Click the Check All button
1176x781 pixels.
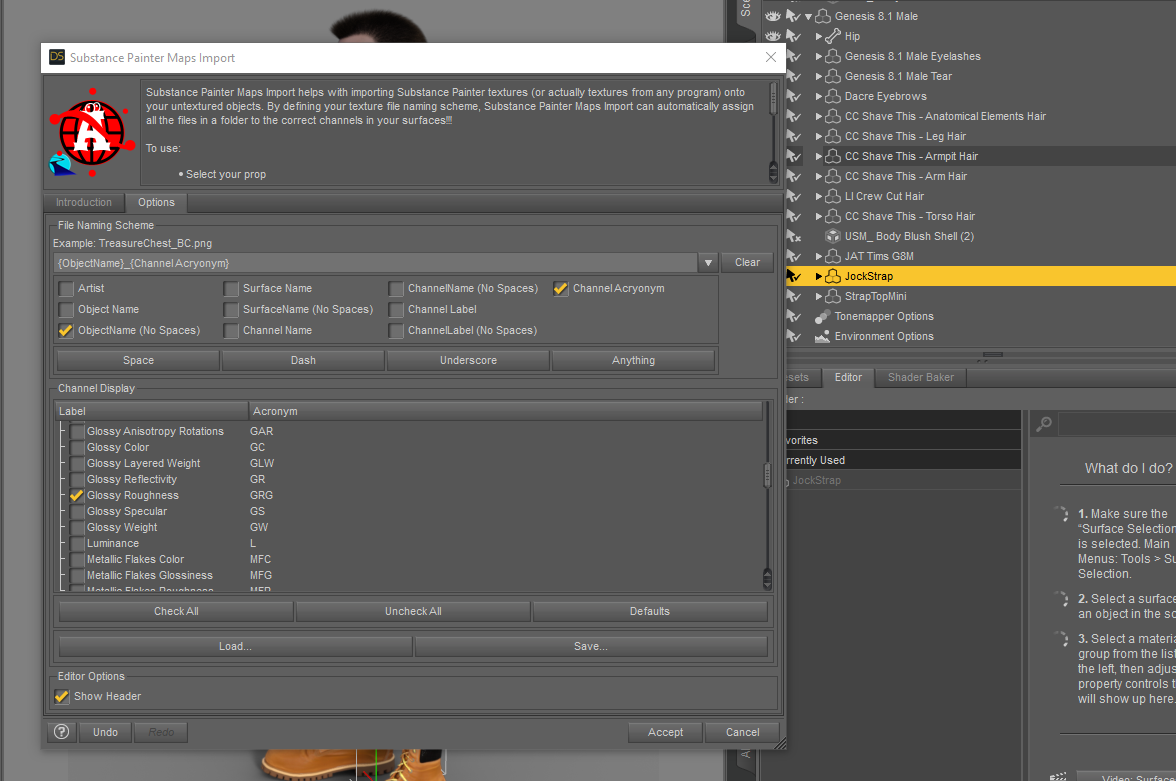[x=176, y=611]
